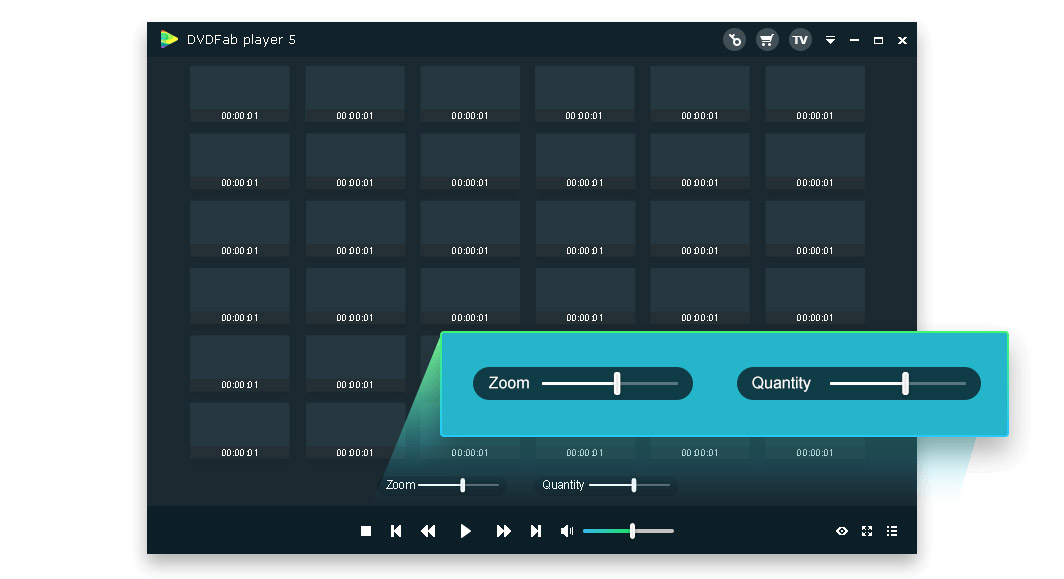Screen dimensions: 1064x579
Task: Open the shopping cart store
Action: pos(767,40)
